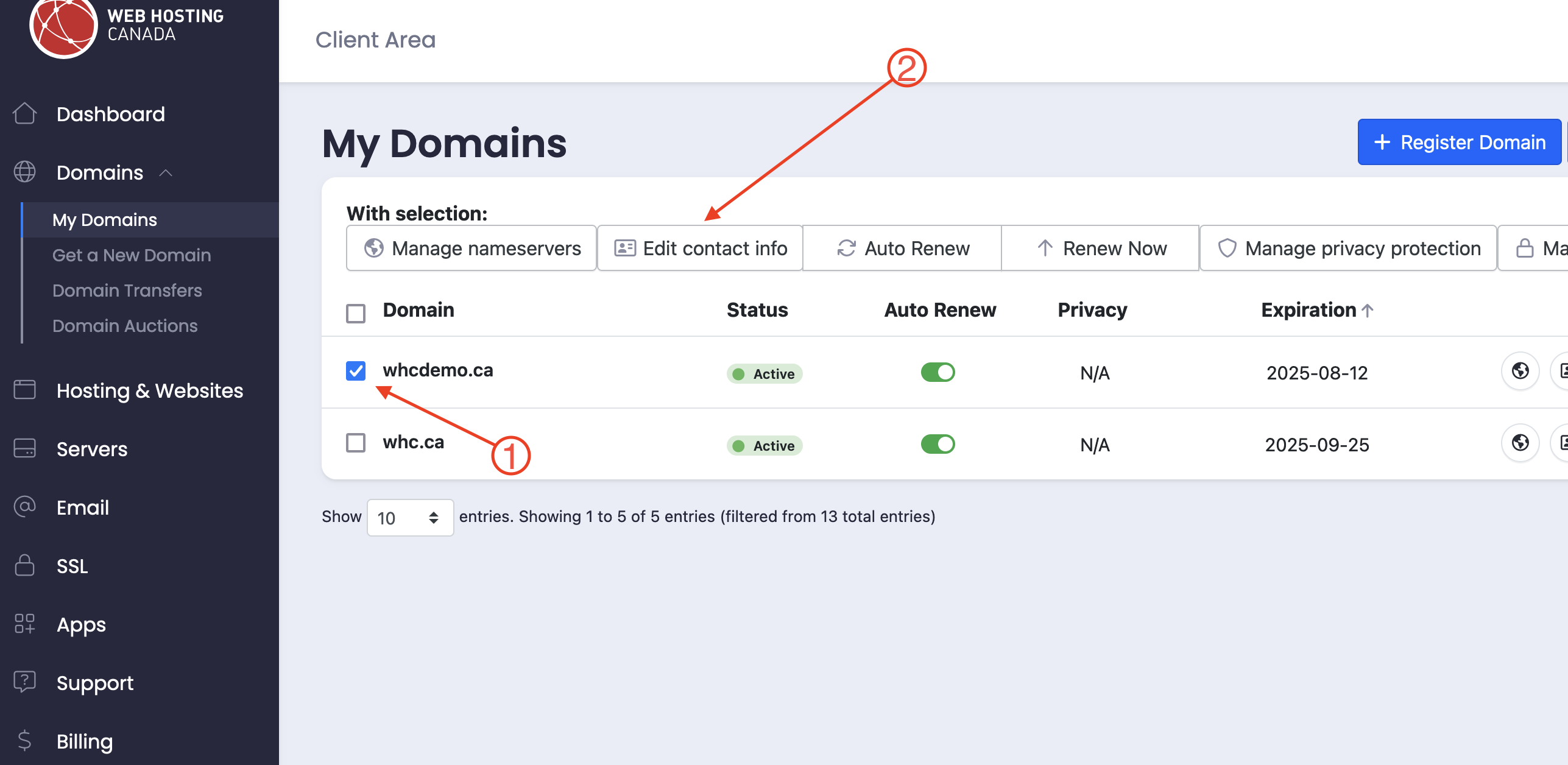Sort by the Expiration column header
Image resolution: width=1568 pixels, height=765 pixels.
pos(1308,310)
